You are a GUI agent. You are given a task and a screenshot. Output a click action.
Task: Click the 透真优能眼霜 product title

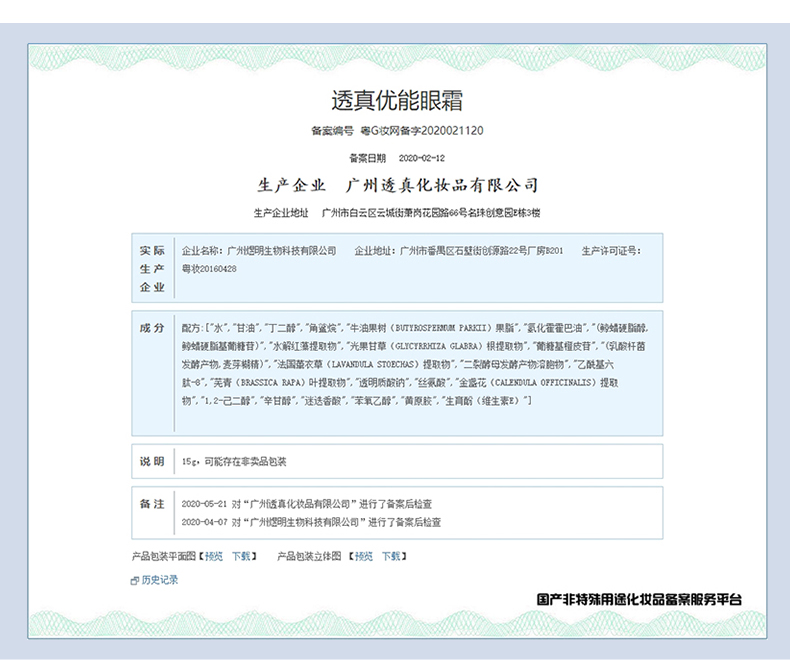point(396,101)
